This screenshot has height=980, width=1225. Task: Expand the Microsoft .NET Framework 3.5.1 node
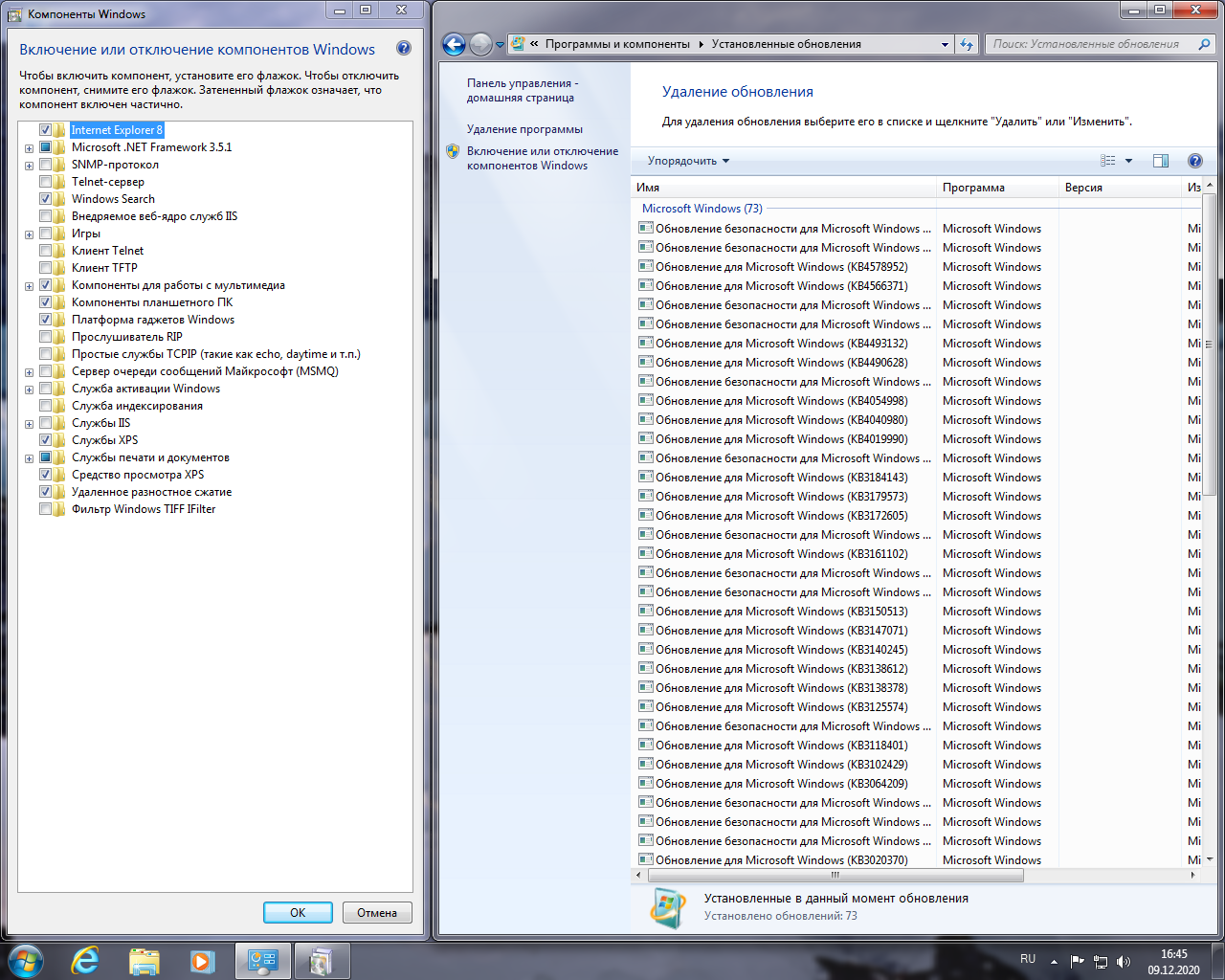[x=29, y=148]
